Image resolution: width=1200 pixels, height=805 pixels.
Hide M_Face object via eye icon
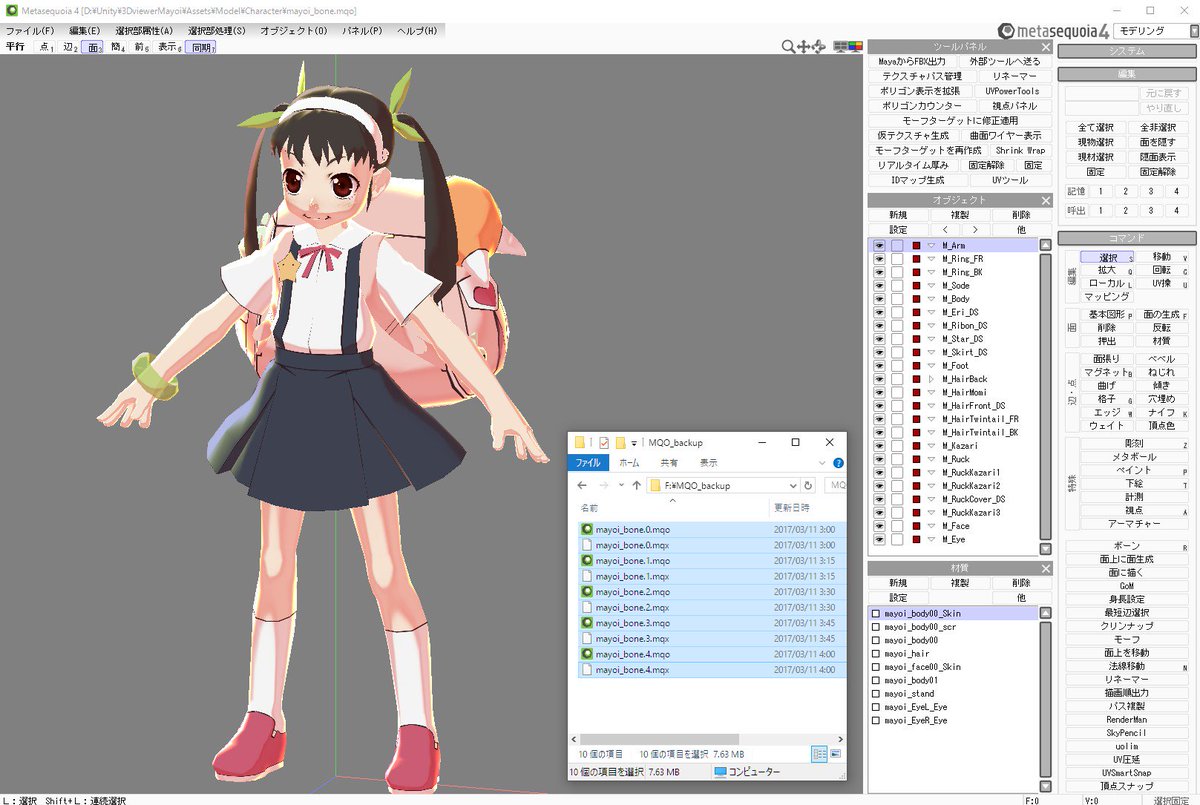coord(879,526)
